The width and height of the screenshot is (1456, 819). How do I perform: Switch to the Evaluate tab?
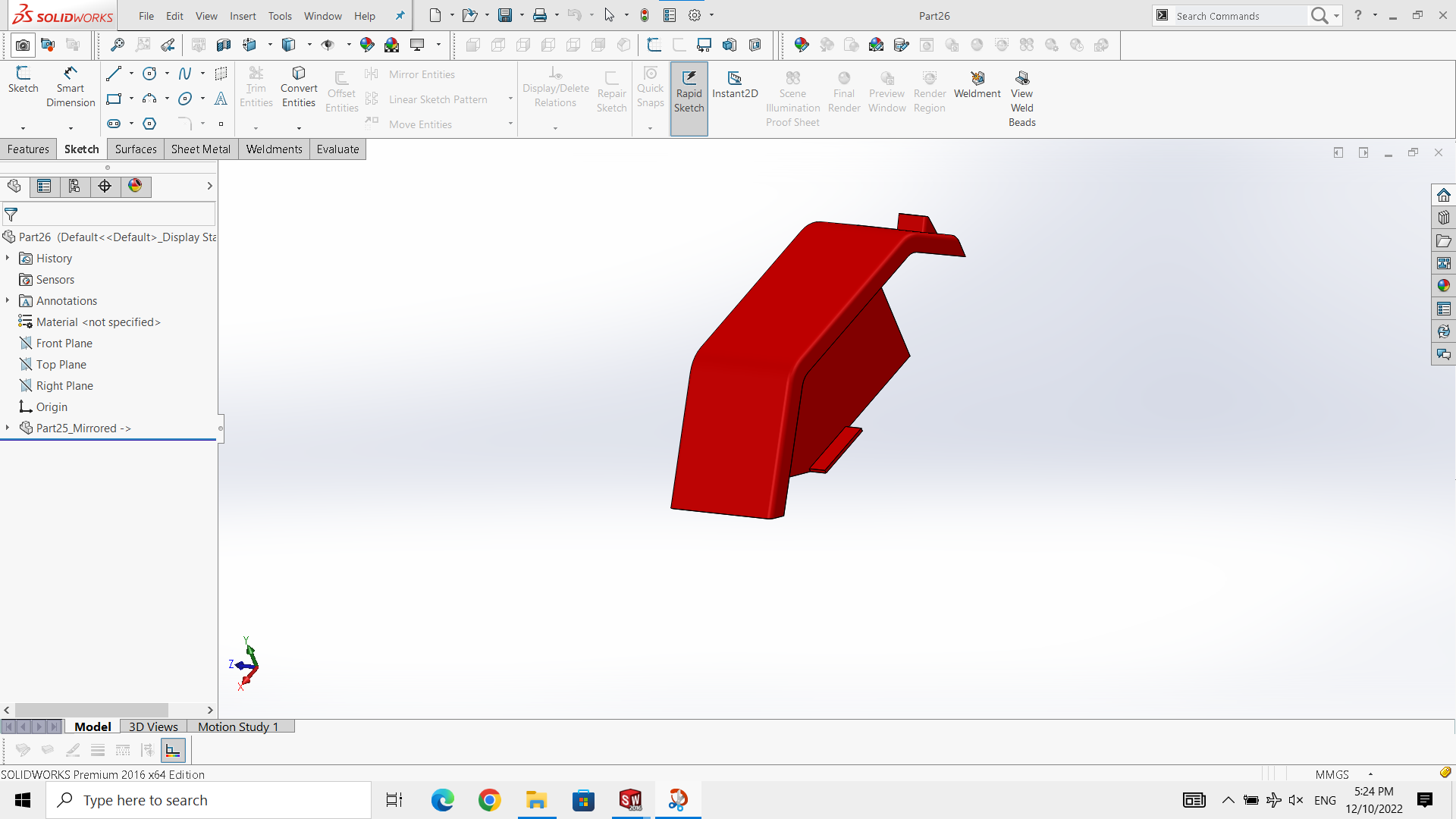click(337, 149)
